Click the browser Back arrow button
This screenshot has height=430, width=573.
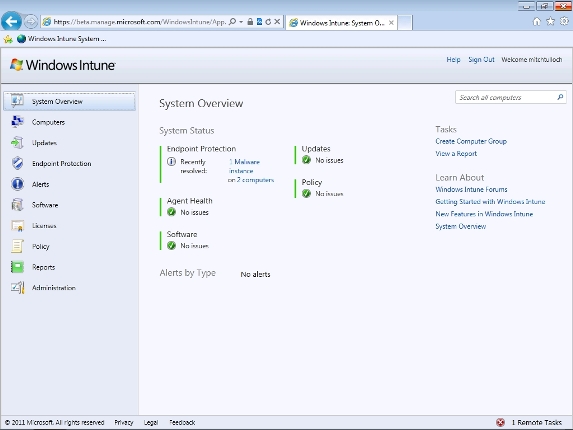click(11, 22)
